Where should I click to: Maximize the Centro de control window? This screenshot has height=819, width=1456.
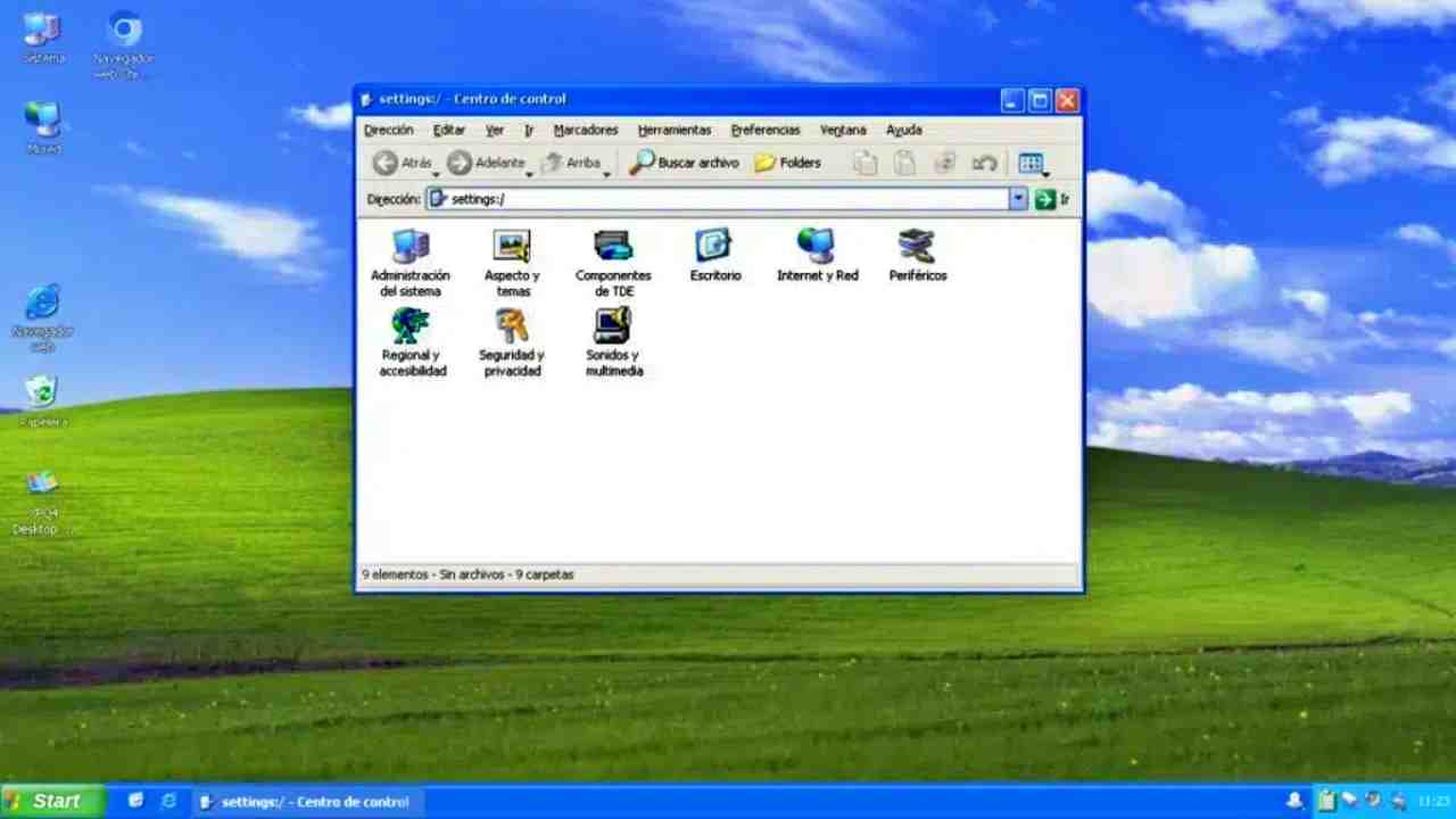(1039, 101)
